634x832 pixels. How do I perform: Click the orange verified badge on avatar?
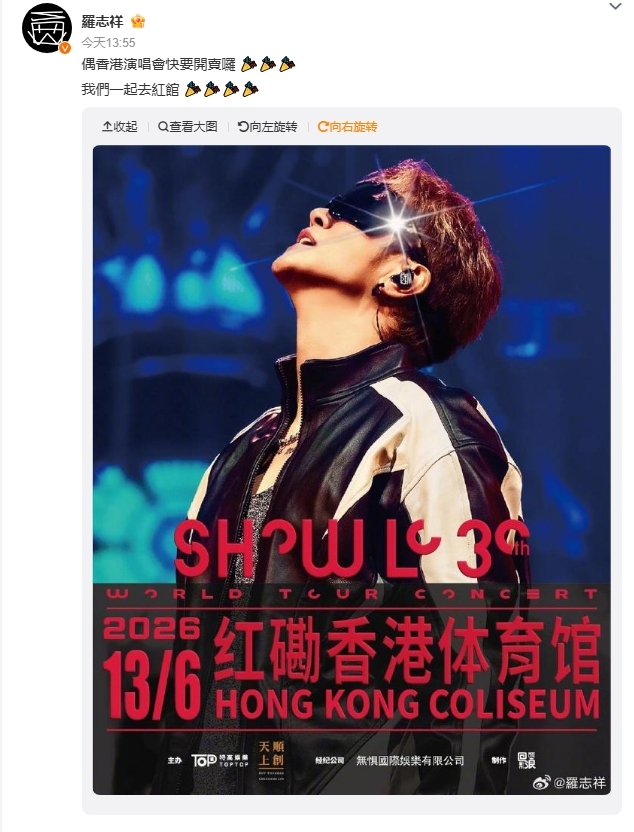point(65,48)
